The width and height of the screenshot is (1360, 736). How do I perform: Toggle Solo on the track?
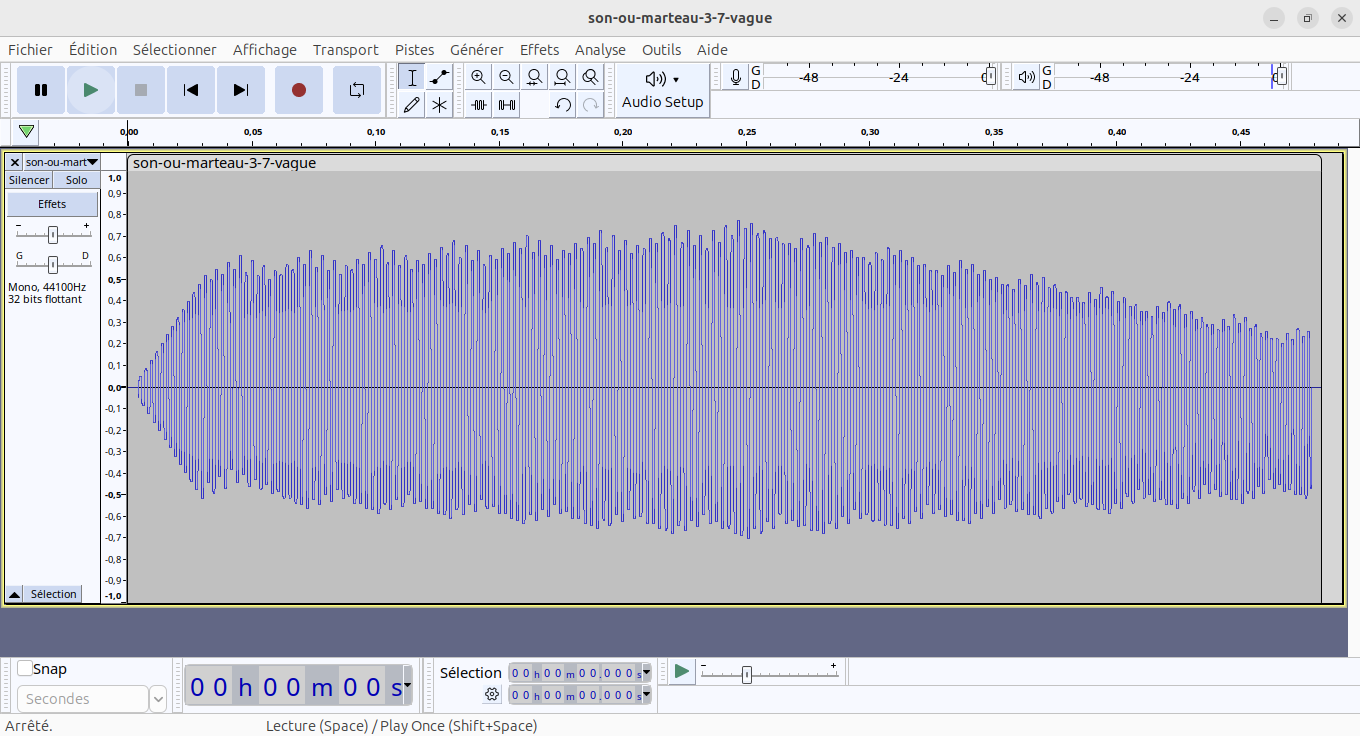pyautogui.click(x=77, y=180)
